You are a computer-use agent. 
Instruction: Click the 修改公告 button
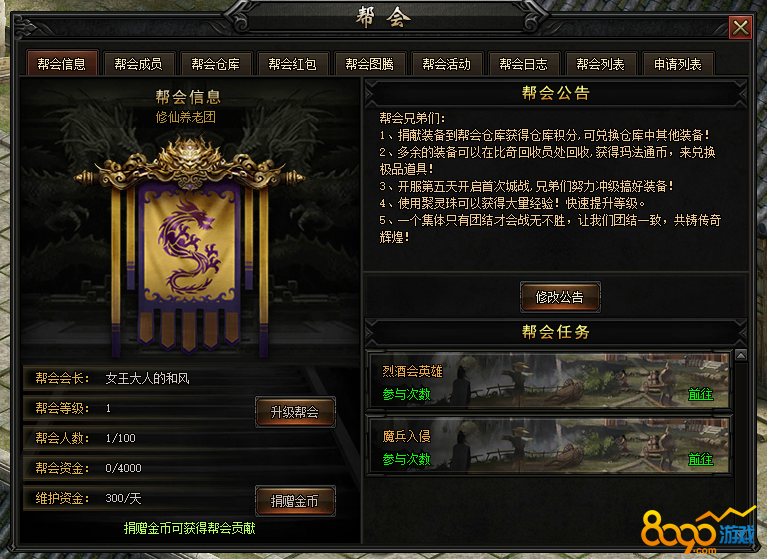pyautogui.click(x=560, y=297)
